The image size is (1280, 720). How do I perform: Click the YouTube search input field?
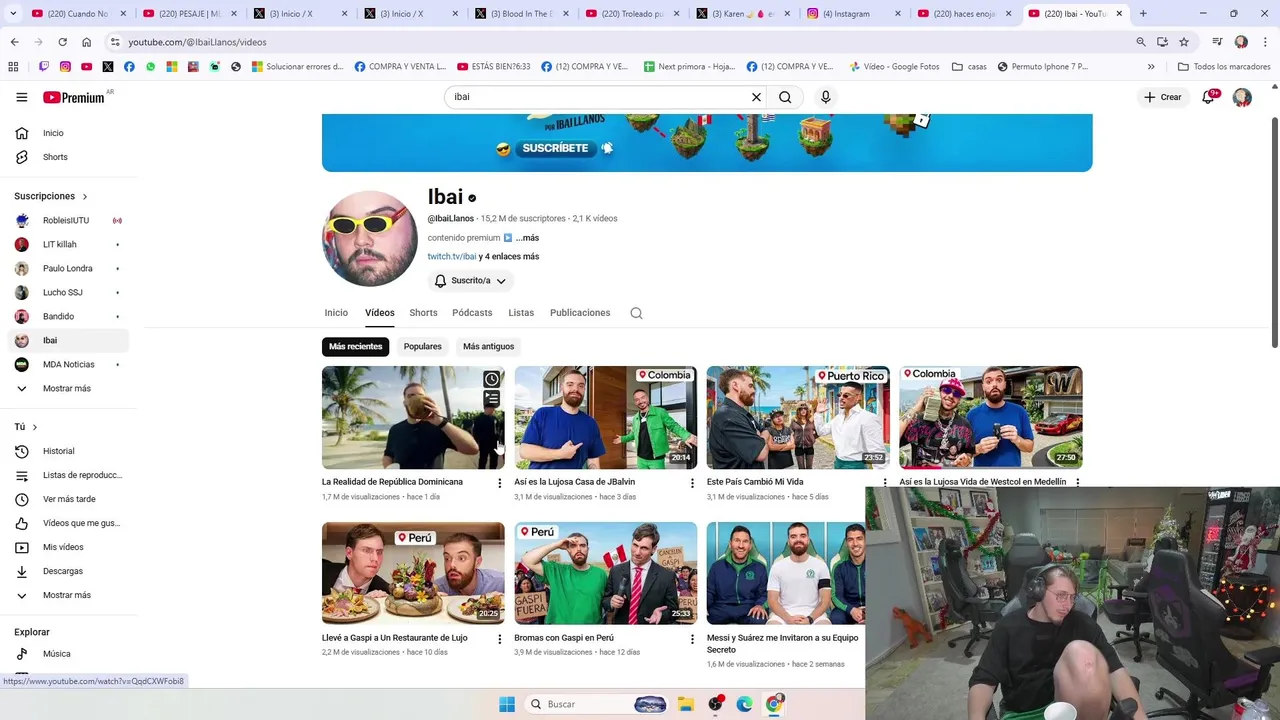600,97
